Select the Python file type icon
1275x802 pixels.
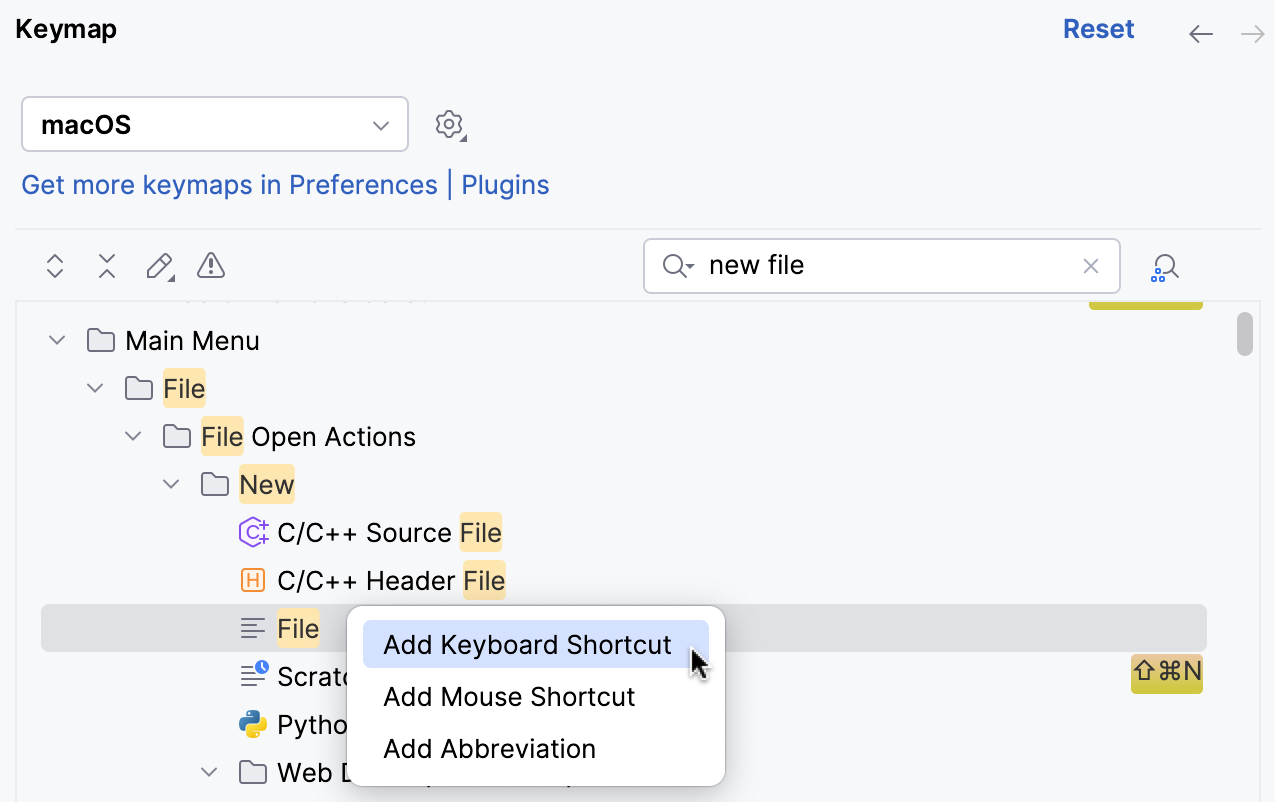tap(254, 723)
